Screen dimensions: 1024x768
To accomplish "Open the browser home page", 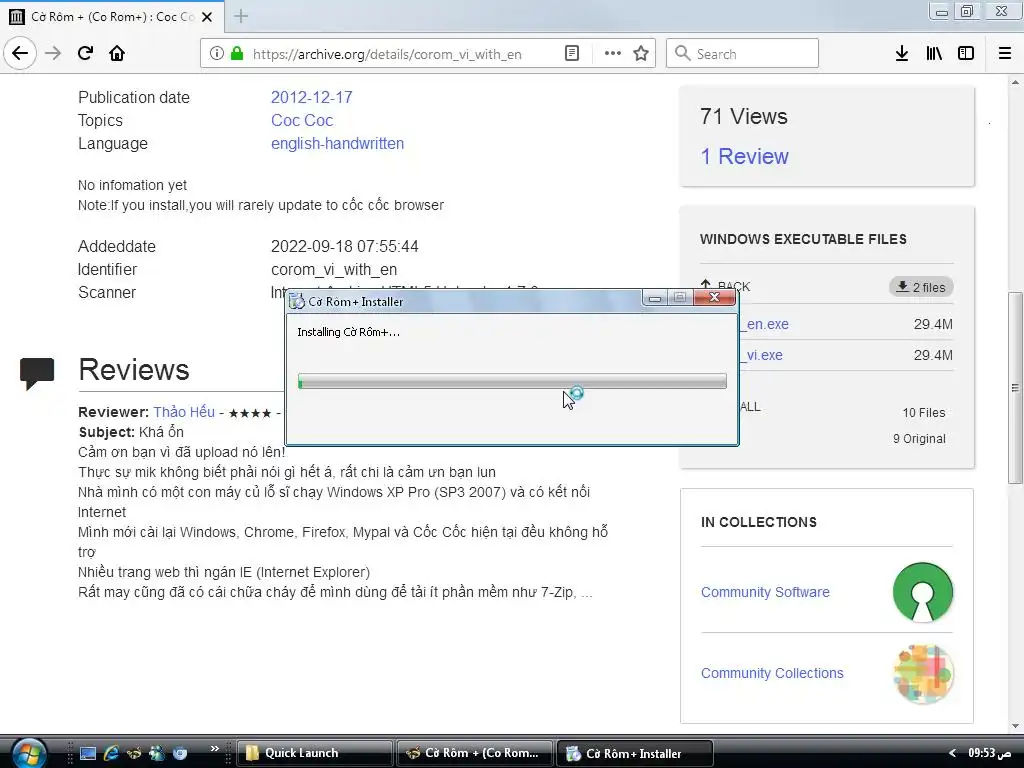I will tap(117, 54).
